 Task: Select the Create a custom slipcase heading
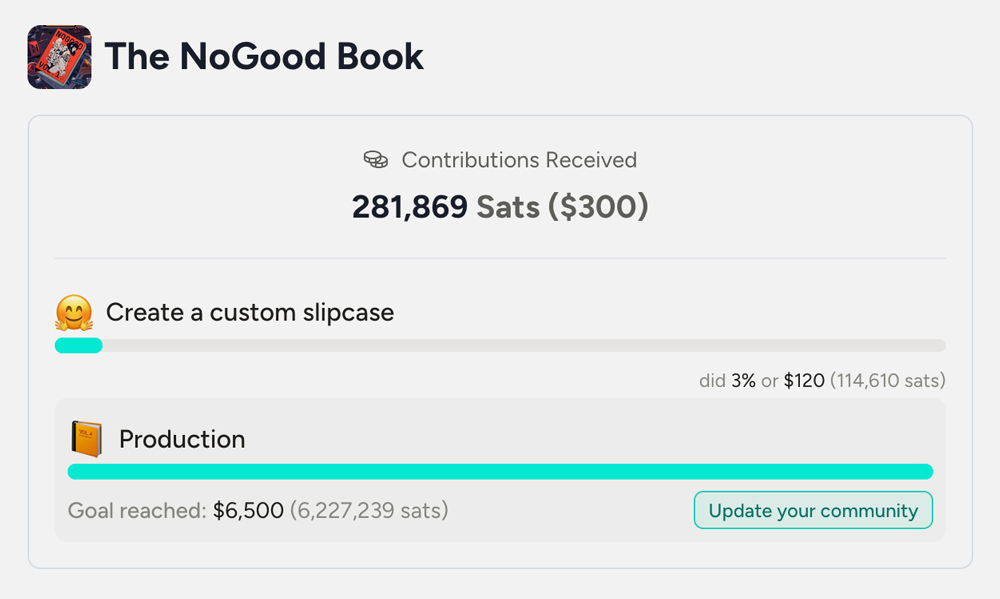pyautogui.click(x=250, y=313)
